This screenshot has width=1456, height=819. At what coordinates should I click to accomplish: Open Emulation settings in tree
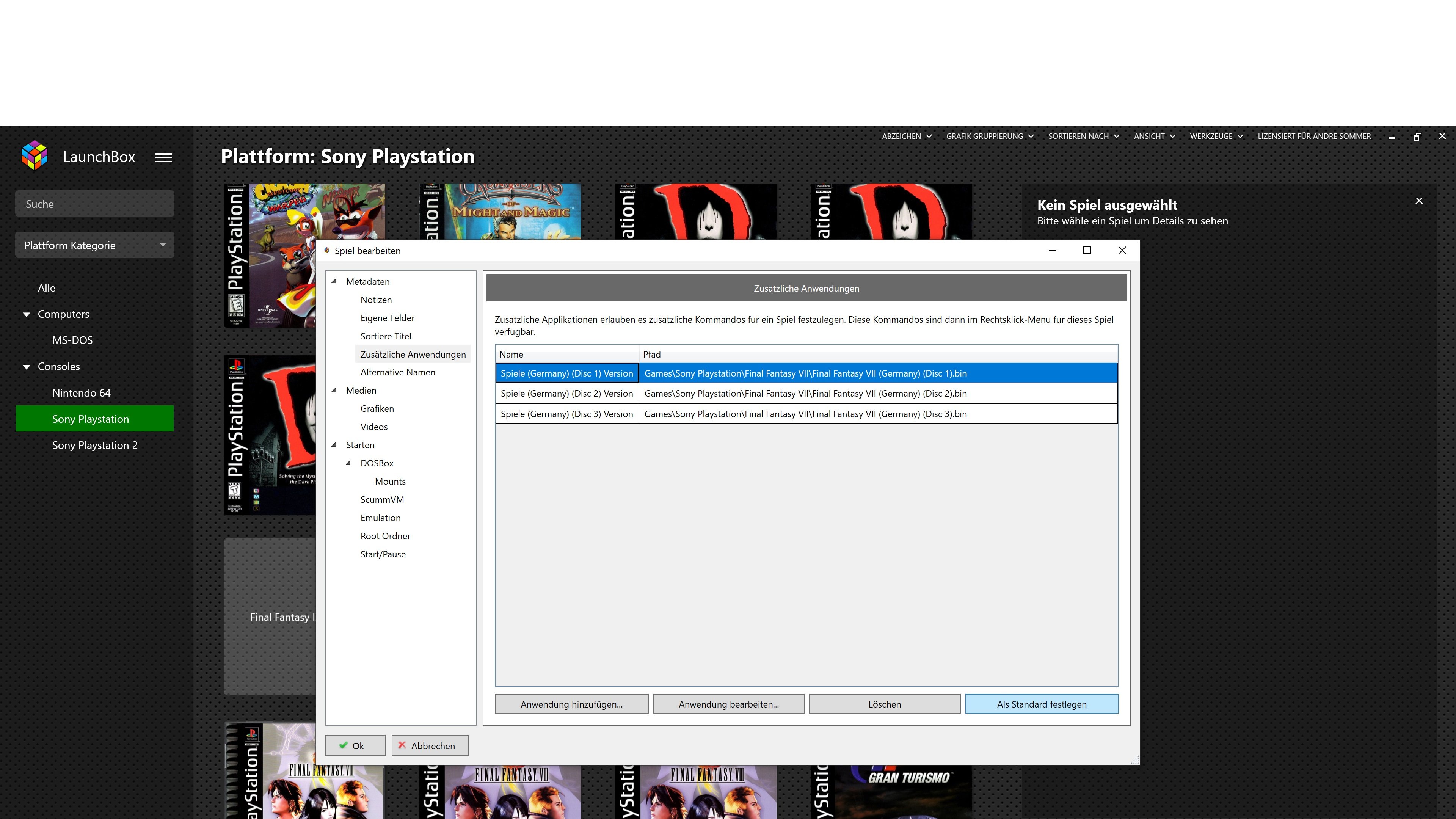pos(380,518)
